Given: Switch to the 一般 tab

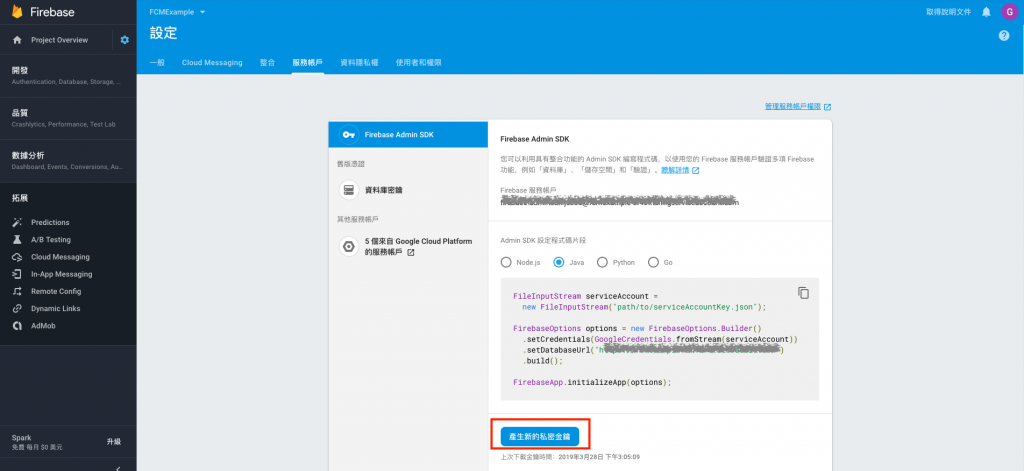Looking at the screenshot, I should (x=157, y=63).
